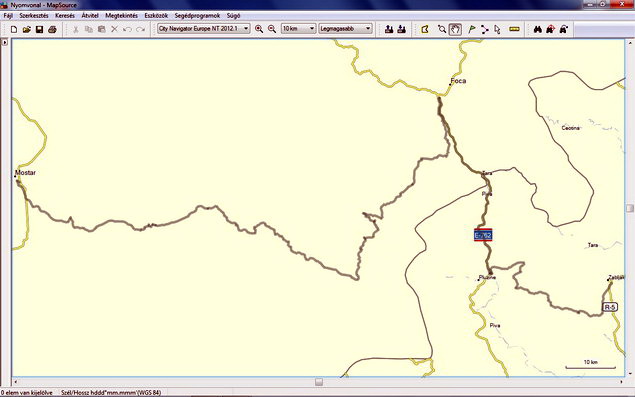Viewport: 635px width, 397px height.
Task: Zoom out with the minus magnifier icon
Action: (x=272, y=29)
